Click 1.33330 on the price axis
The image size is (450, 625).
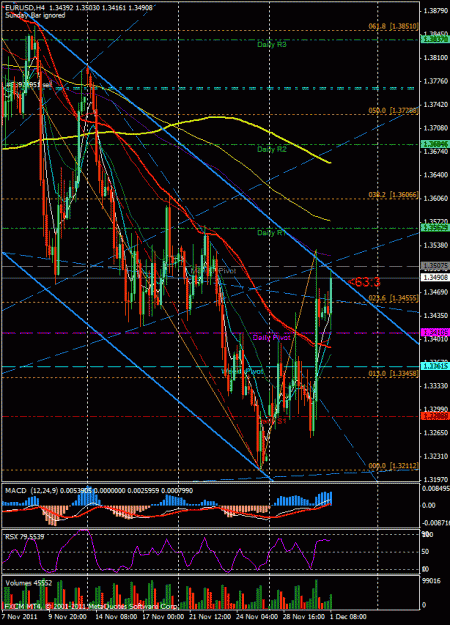click(435, 386)
